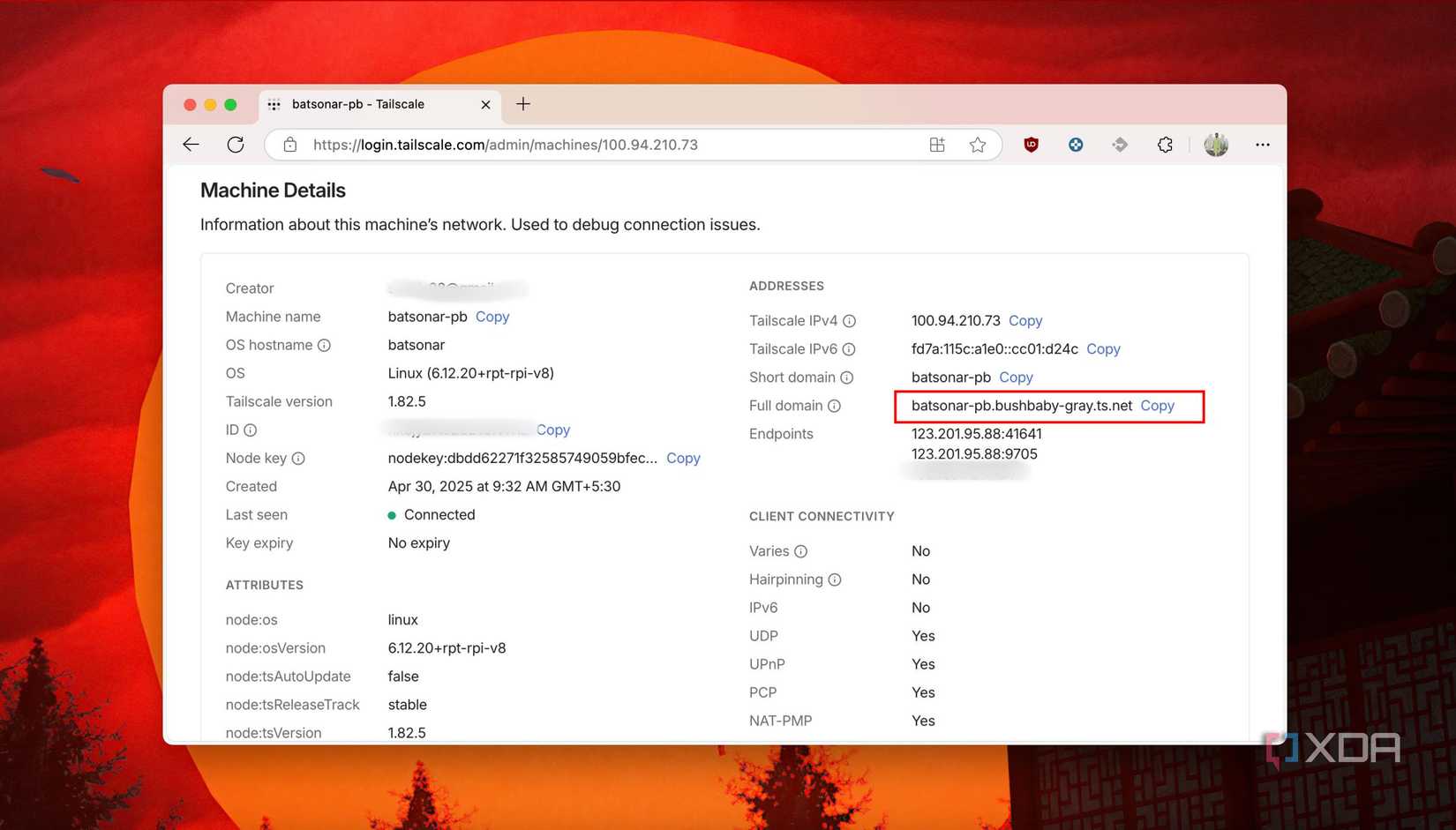1456x830 pixels.
Task: Show info tooltip for Node key
Action: tap(298, 459)
